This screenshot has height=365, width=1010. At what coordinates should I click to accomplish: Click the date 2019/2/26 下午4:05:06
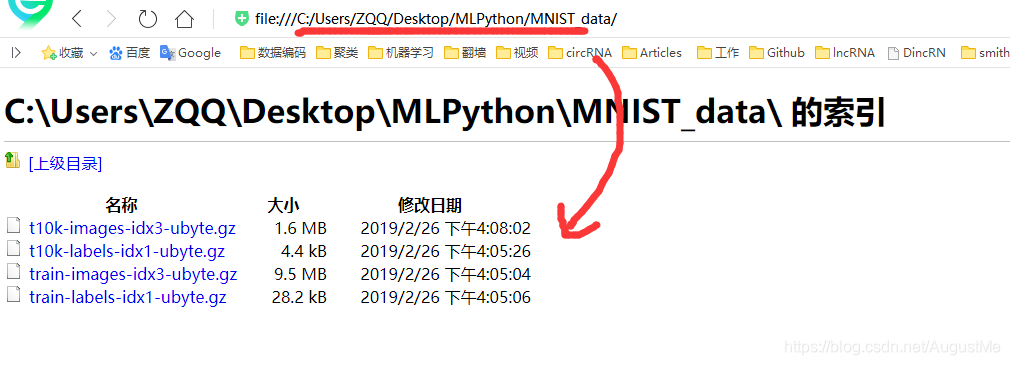(x=446, y=297)
